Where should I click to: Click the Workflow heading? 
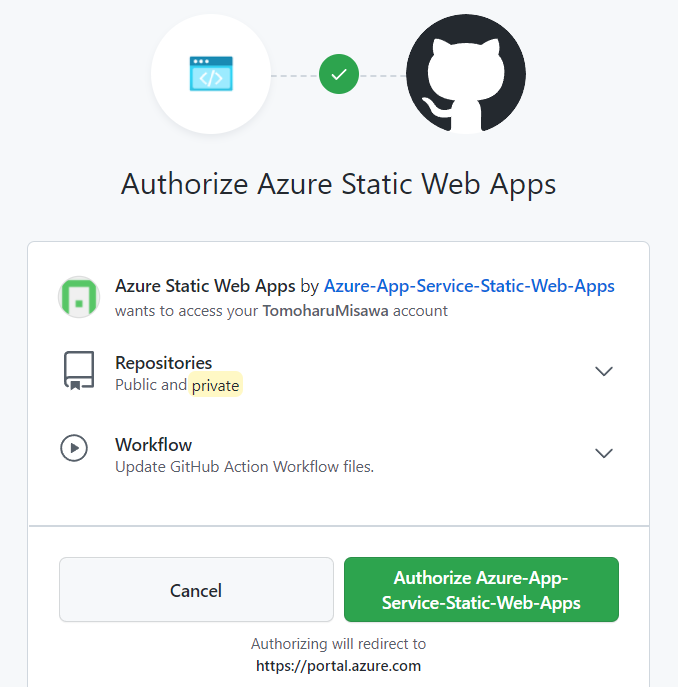(153, 445)
